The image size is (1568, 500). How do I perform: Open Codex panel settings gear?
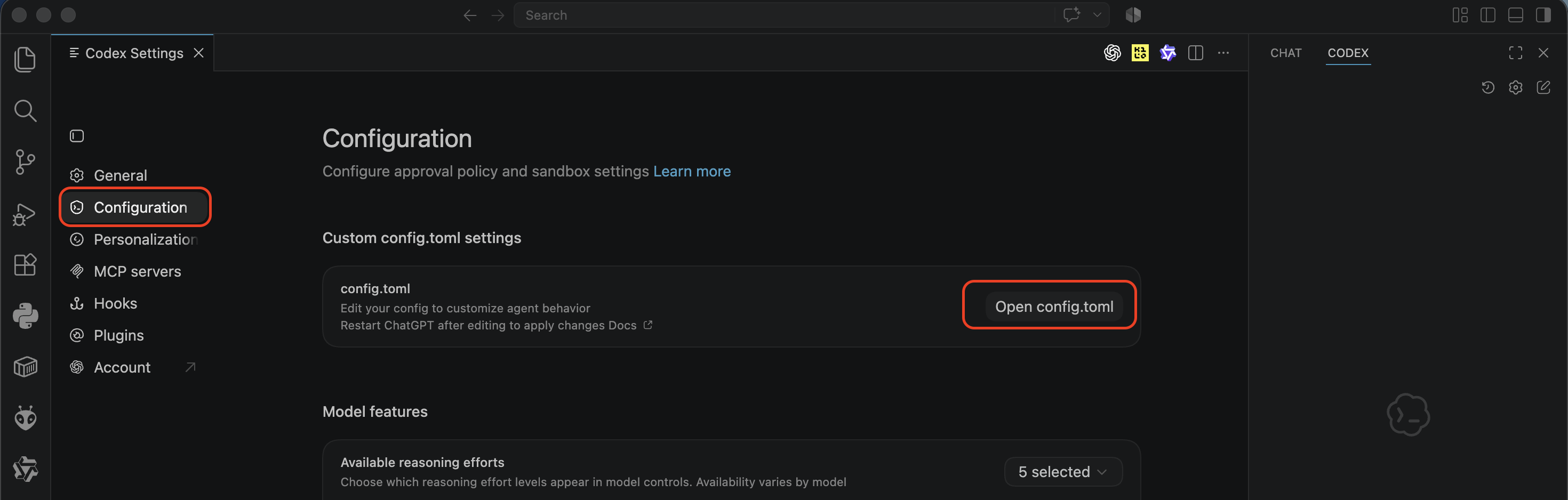coord(1516,87)
